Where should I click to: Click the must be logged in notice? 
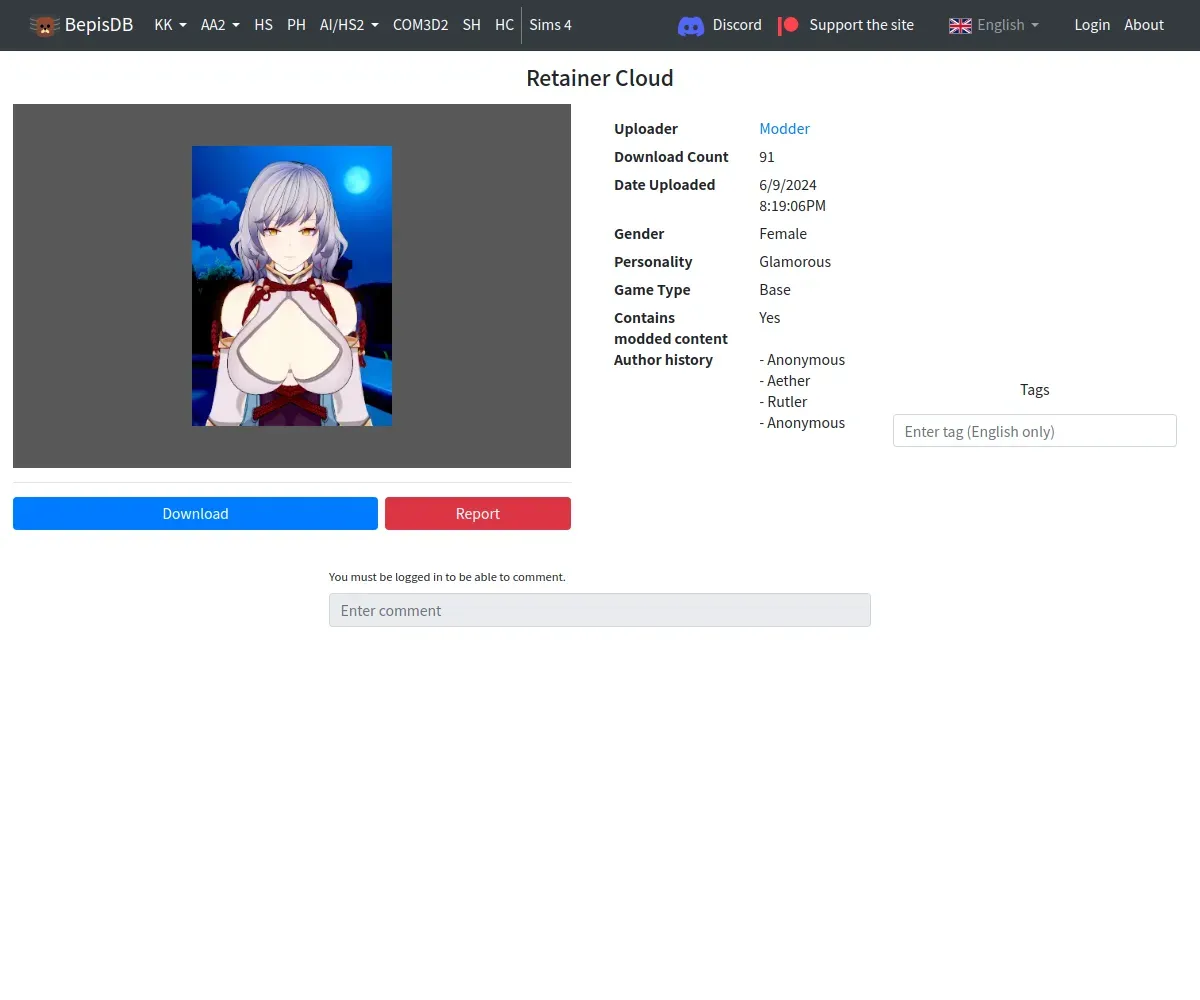click(447, 577)
